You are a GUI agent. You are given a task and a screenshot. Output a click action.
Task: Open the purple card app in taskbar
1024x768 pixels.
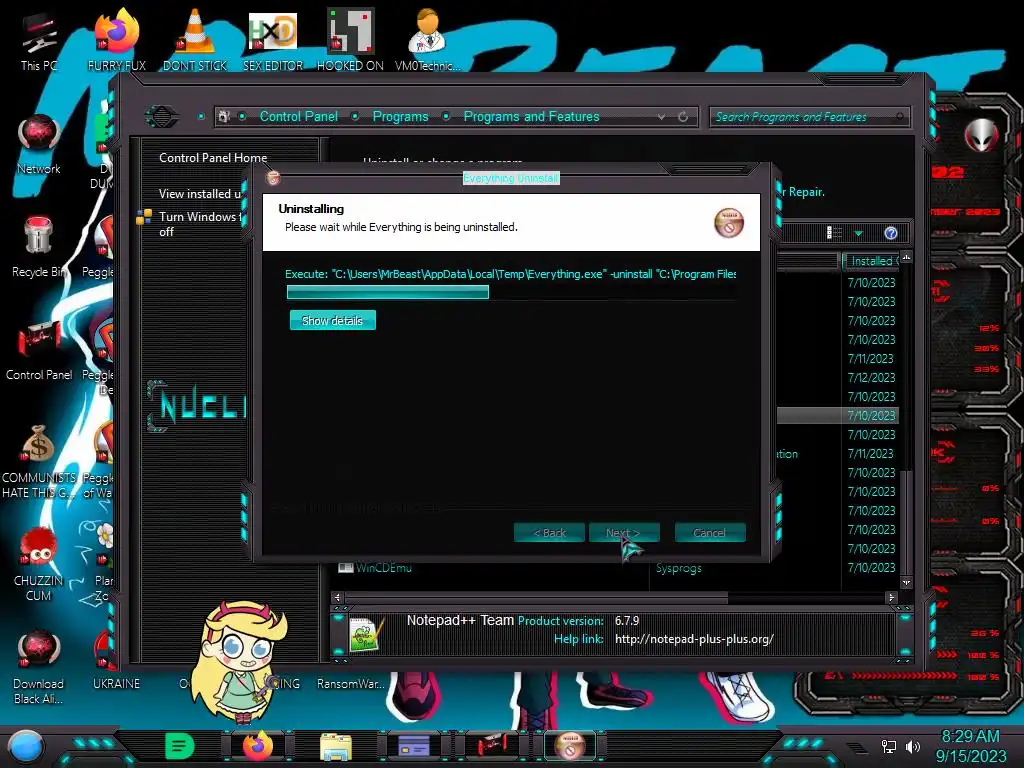[413, 746]
